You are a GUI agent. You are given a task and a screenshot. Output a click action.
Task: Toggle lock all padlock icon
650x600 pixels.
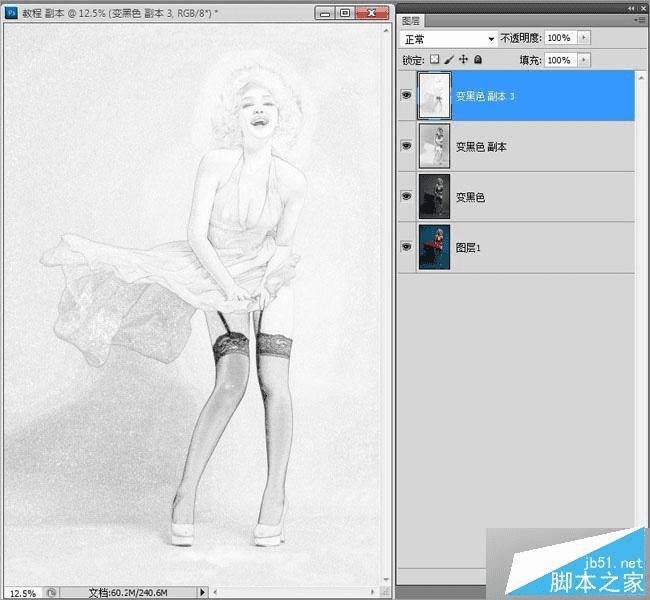pyautogui.click(x=478, y=59)
